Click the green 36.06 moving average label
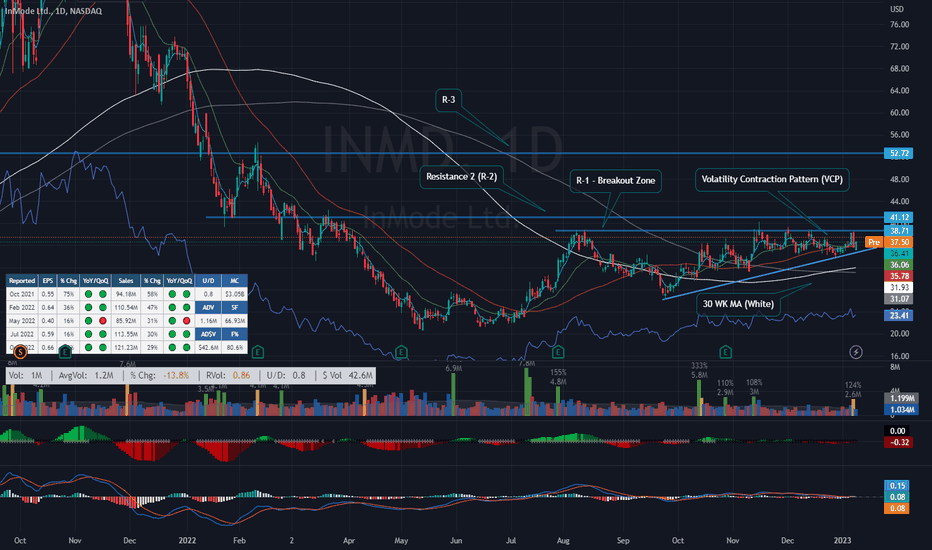Viewport: 932px width, 550px height. (898, 265)
